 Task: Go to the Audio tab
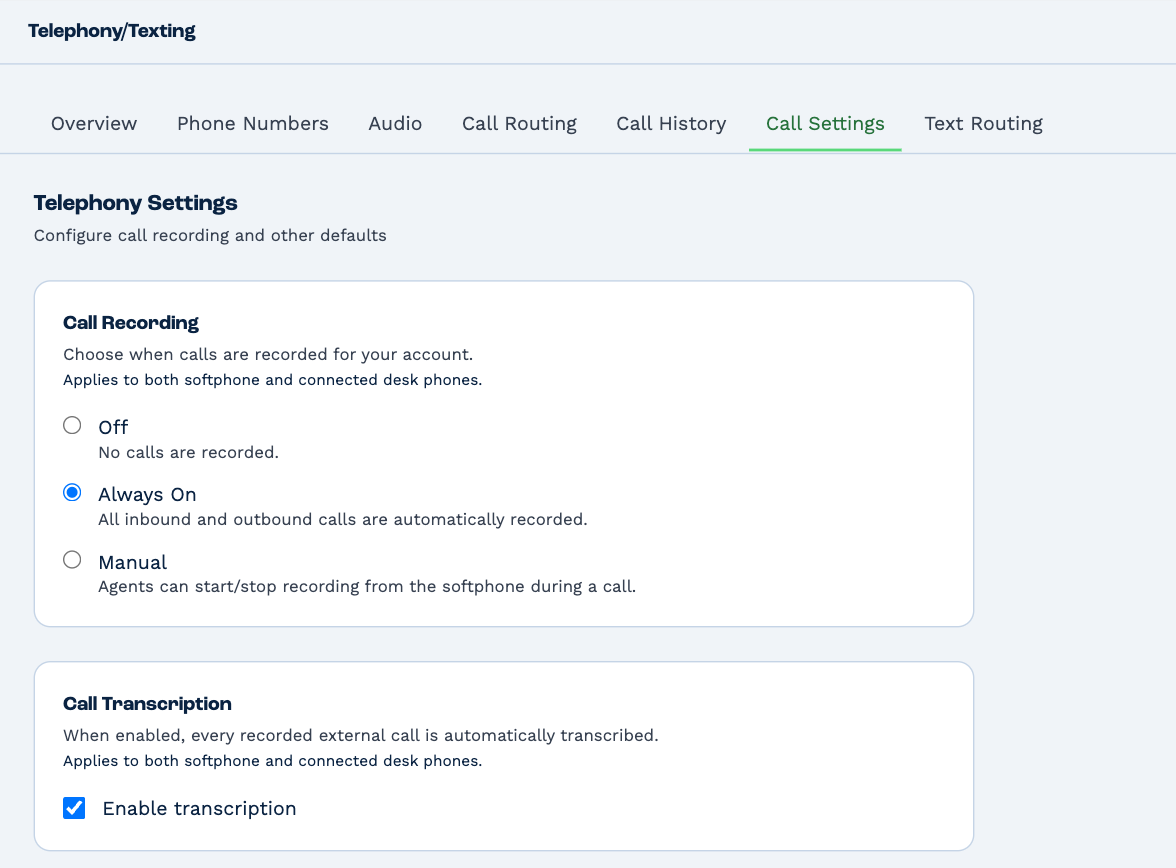pyautogui.click(x=395, y=124)
